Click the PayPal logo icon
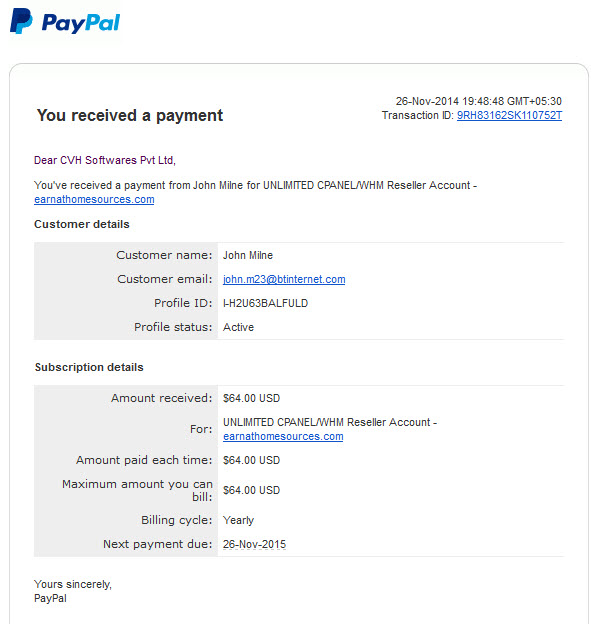609x624 pixels. [x=21, y=21]
